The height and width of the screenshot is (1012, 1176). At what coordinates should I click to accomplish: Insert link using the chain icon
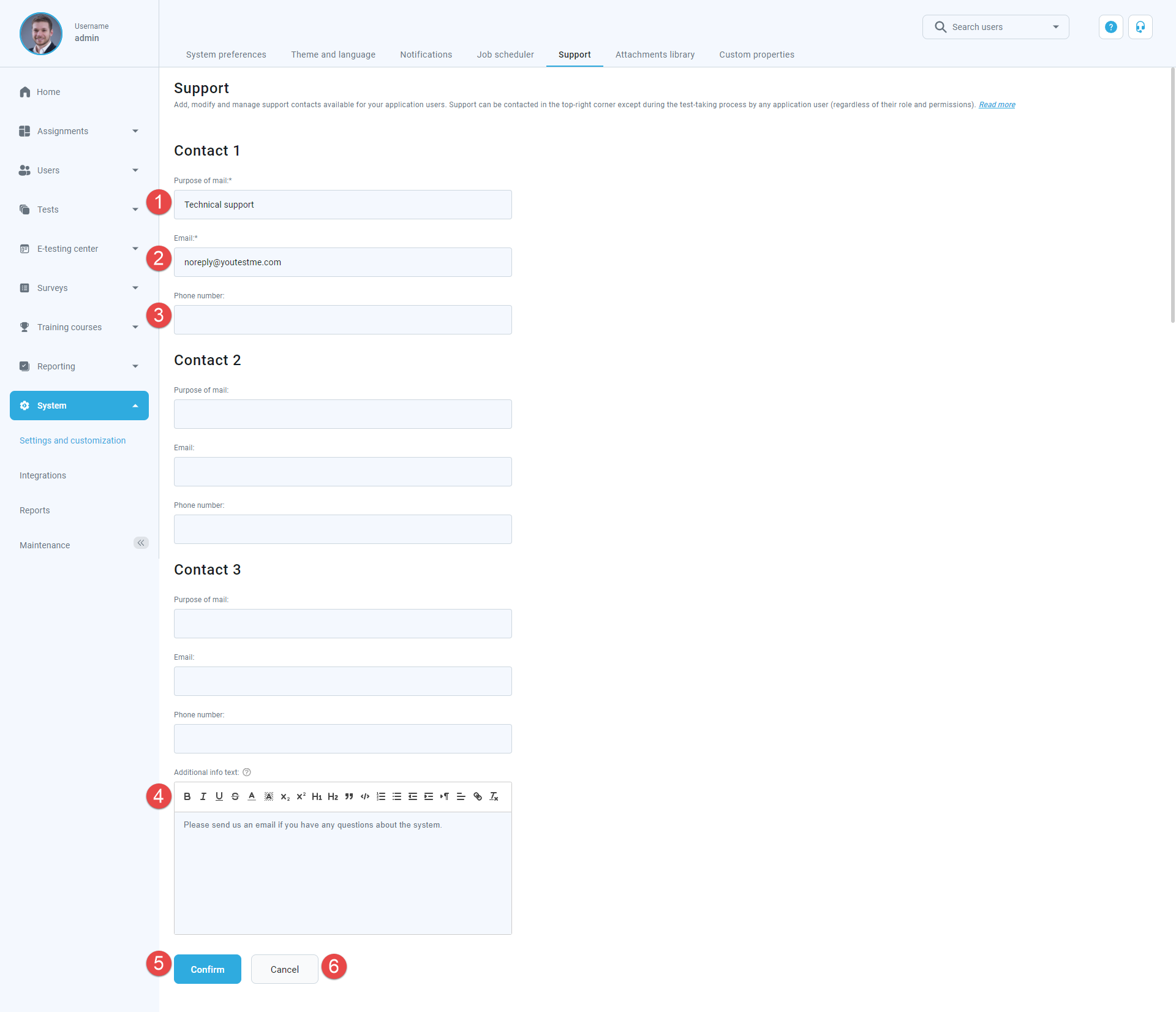click(x=478, y=796)
